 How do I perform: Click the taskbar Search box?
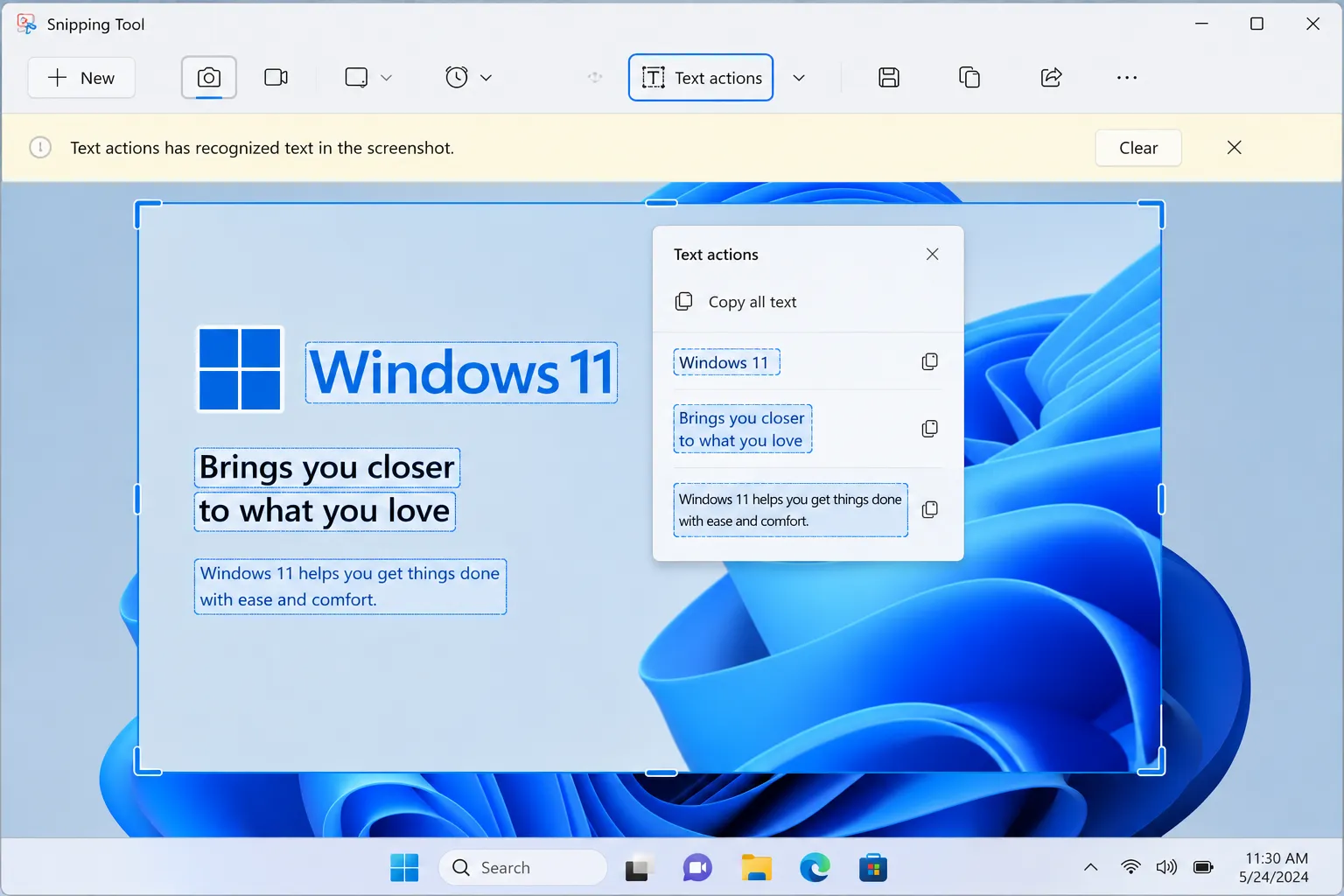(523, 868)
